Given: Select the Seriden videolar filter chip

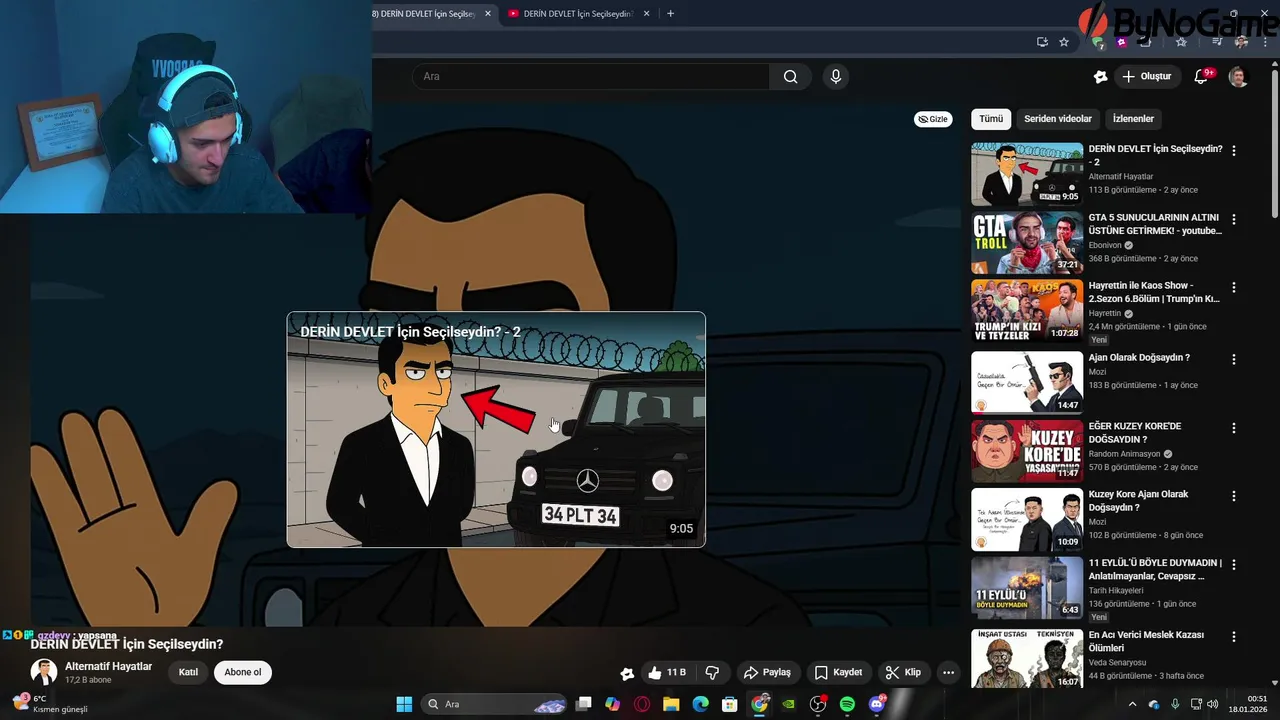Looking at the screenshot, I should click(x=1058, y=119).
